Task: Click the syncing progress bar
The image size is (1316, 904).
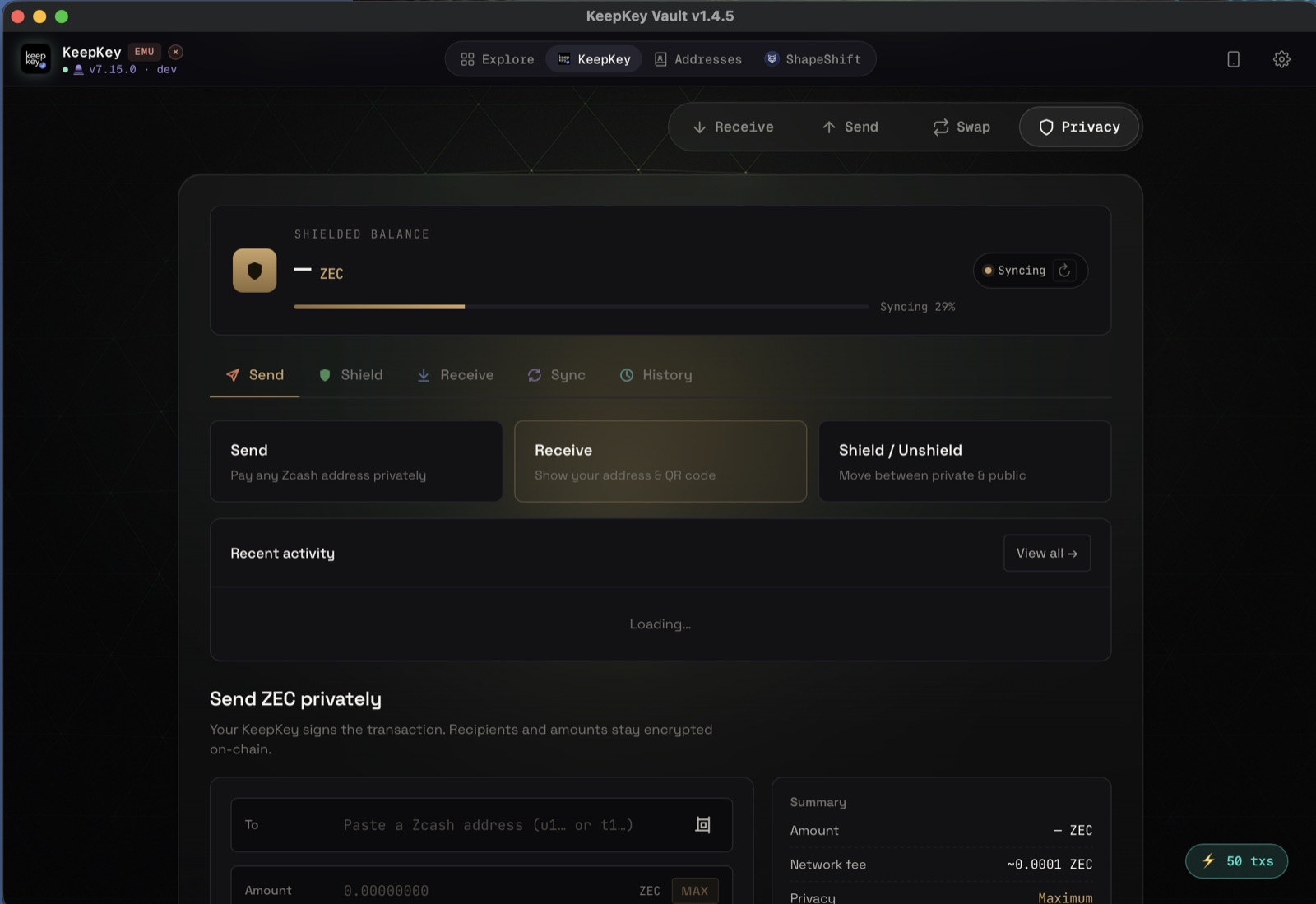Action: [x=581, y=307]
